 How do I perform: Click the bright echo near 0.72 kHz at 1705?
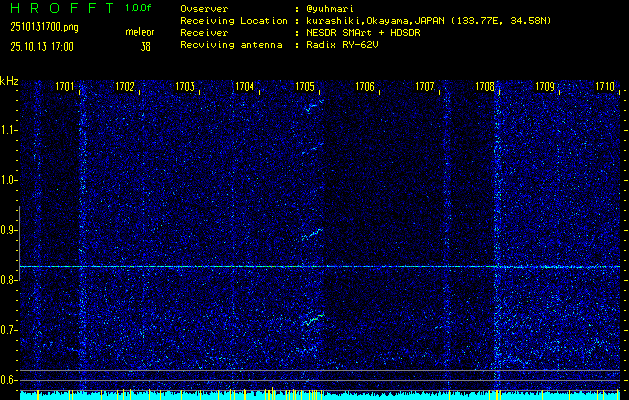click(313, 319)
